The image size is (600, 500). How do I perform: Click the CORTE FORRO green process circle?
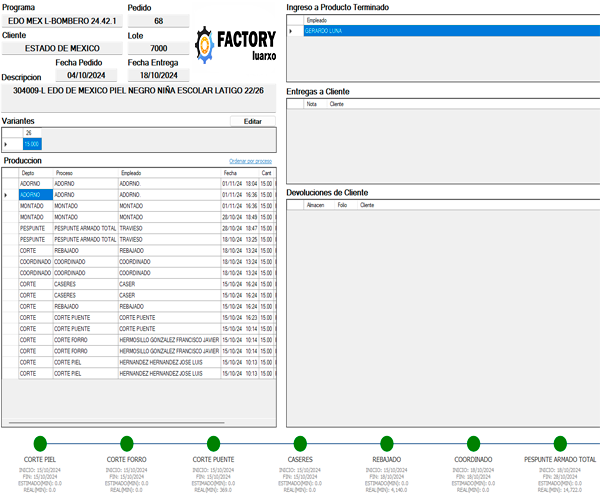point(126,444)
